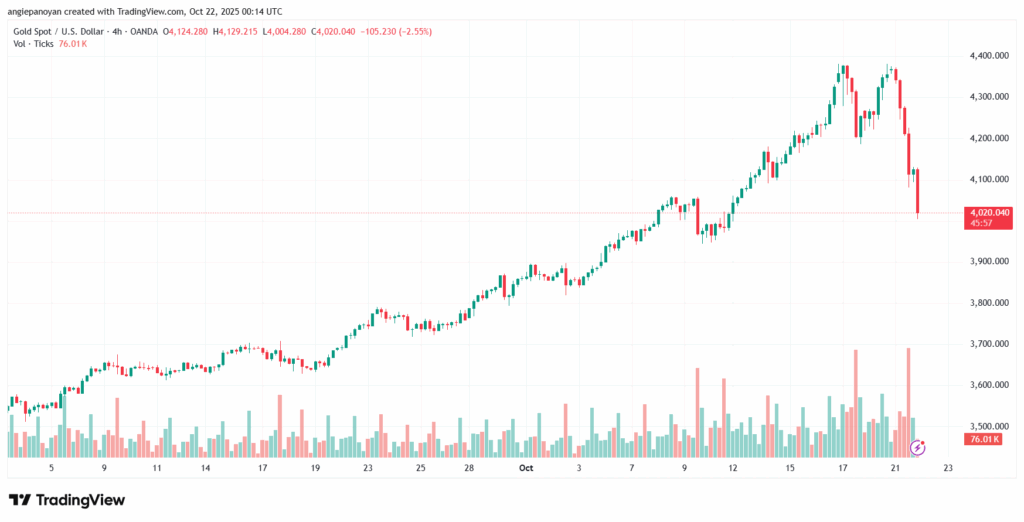
Task: Click the 23 date label on the time axis
Action: tap(948, 467)
